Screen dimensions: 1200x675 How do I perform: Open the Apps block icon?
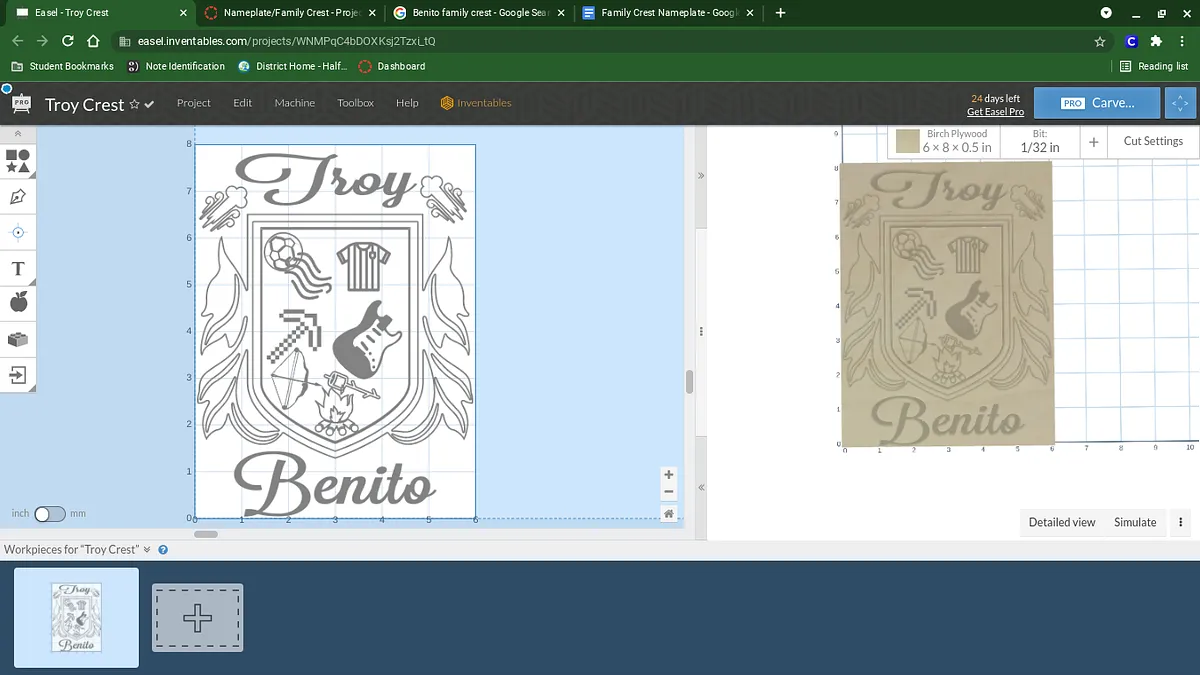tap(18, 339)
